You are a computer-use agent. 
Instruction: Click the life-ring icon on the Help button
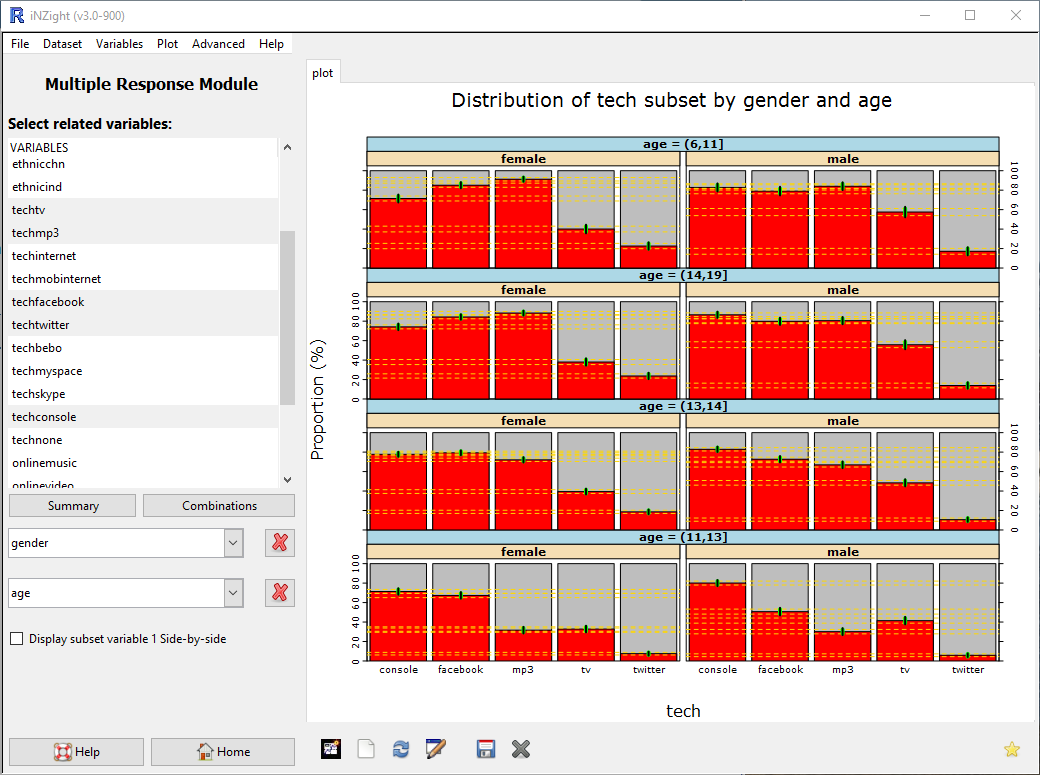[x=60, y=751]
